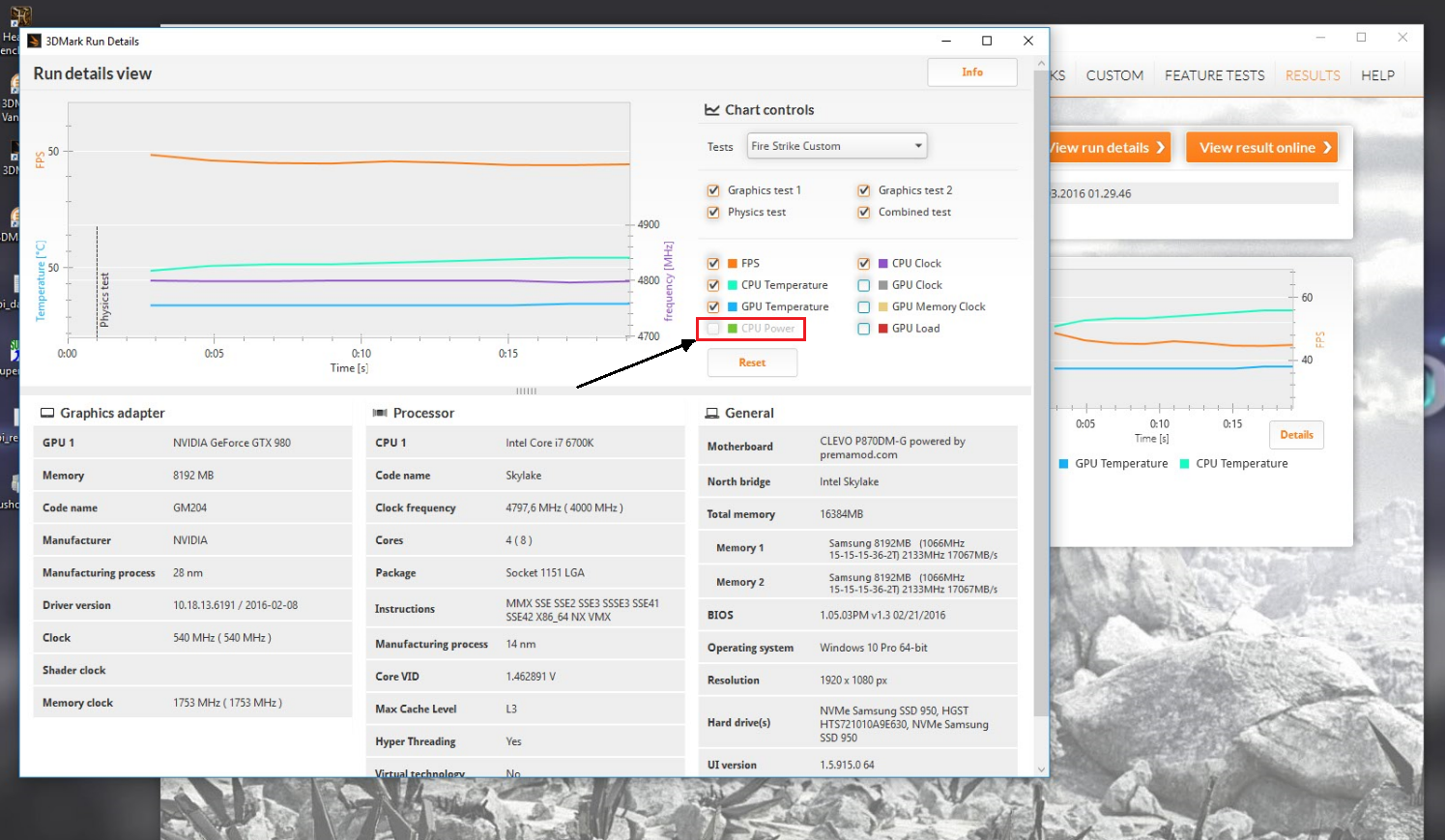Click the Graphics adapter monitor icon
Screen dimensions: 1445x840
coord(46,413)
